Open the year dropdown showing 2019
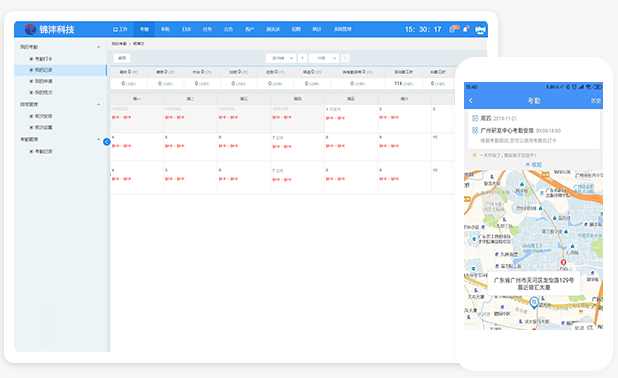Viewport: 618px width, 378px height. tap(281, 58)
